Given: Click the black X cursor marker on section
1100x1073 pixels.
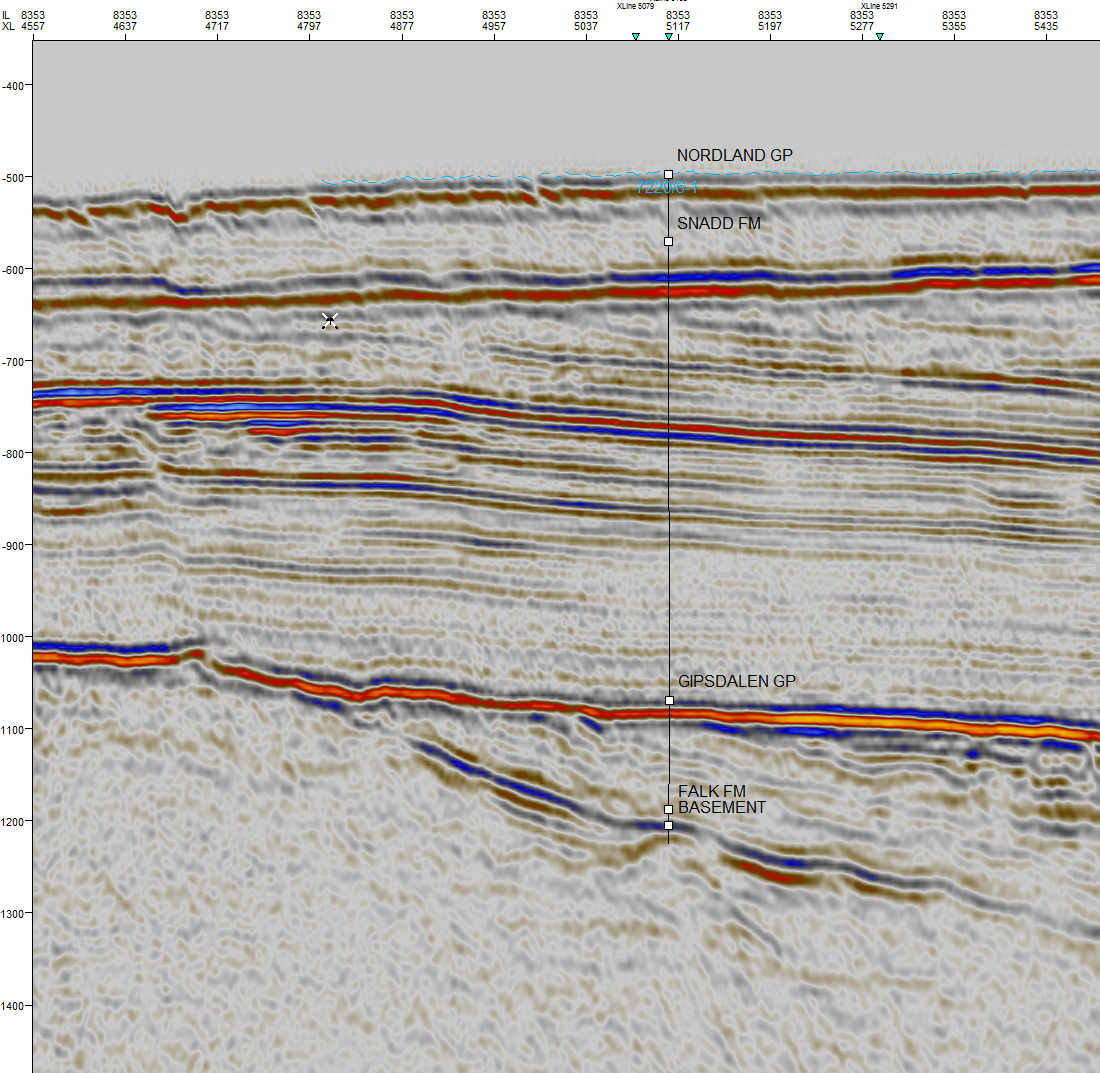Looking at the screenshot, I should [x=330, y=320].
